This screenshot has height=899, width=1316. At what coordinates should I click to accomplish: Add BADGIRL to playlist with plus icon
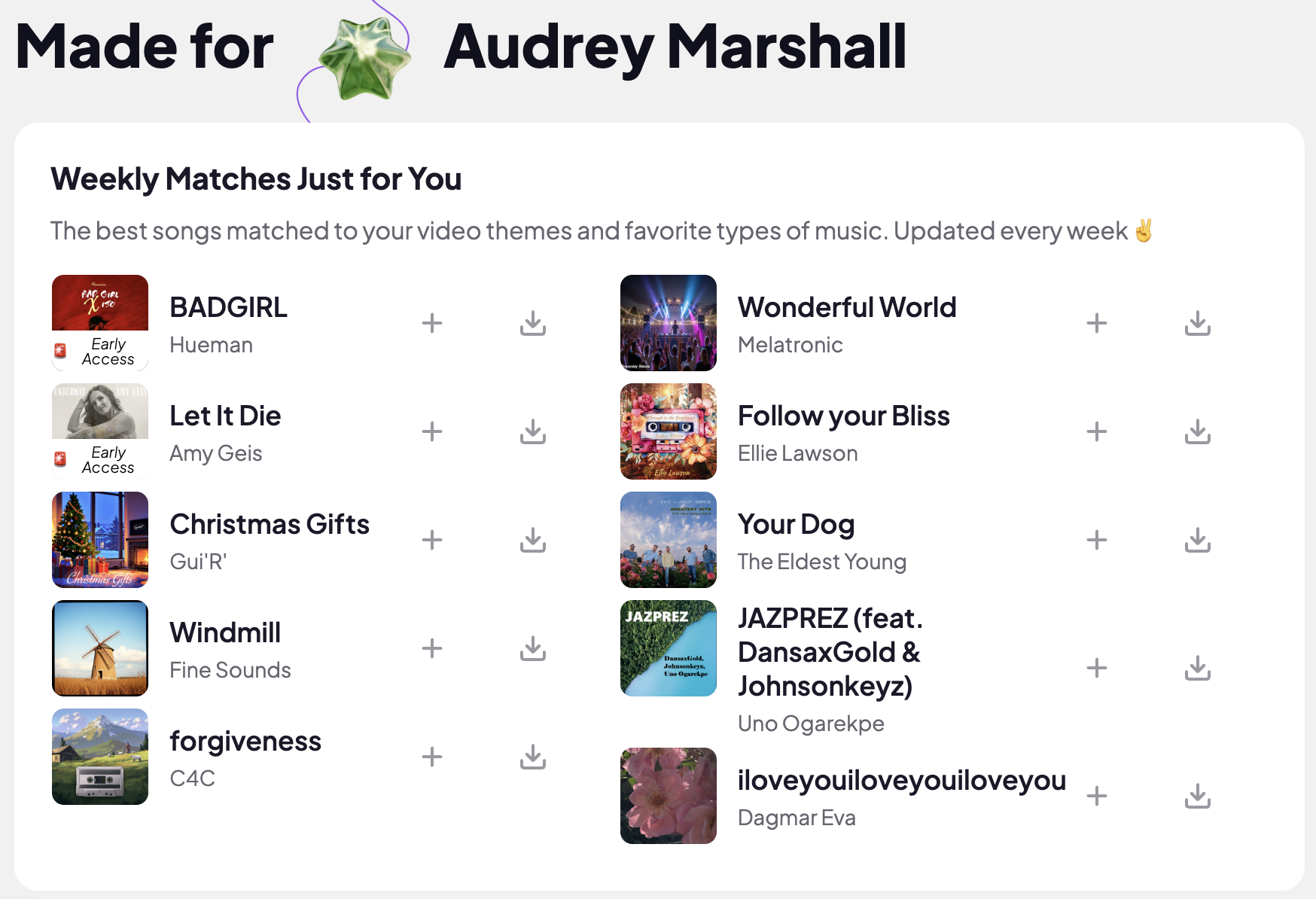pos(432,324)
